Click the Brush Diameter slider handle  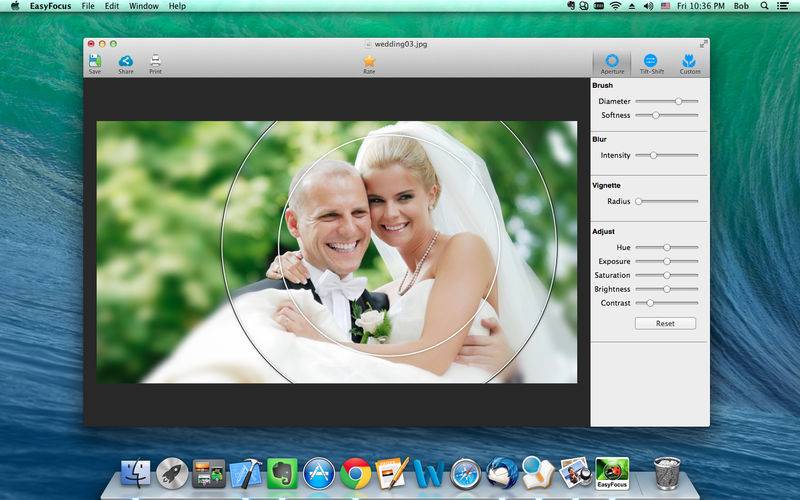click(679, 102)
